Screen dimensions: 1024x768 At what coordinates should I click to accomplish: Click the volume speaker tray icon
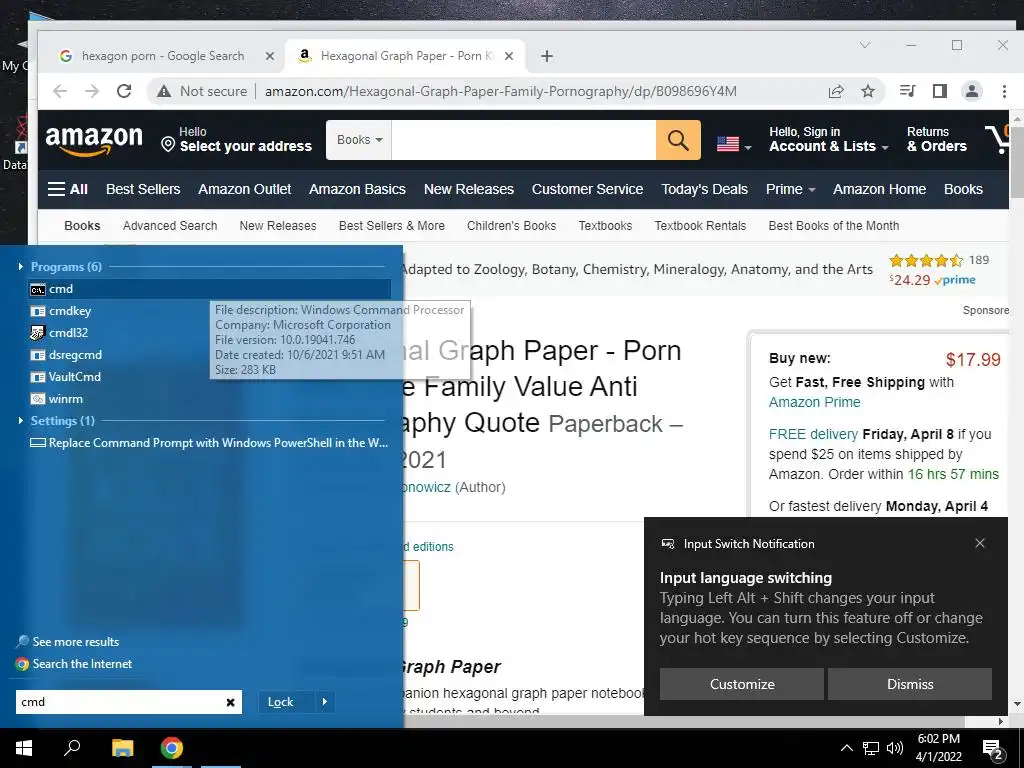(895, 748)
